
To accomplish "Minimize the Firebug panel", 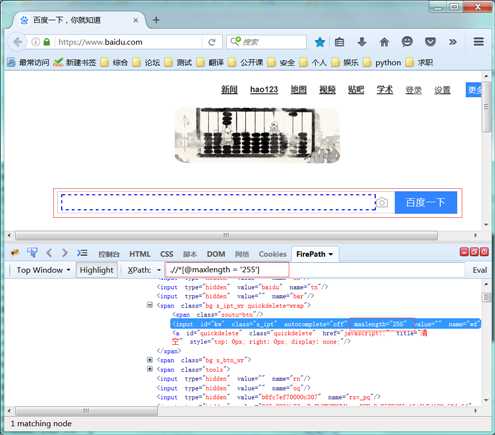I will (464, 252).
